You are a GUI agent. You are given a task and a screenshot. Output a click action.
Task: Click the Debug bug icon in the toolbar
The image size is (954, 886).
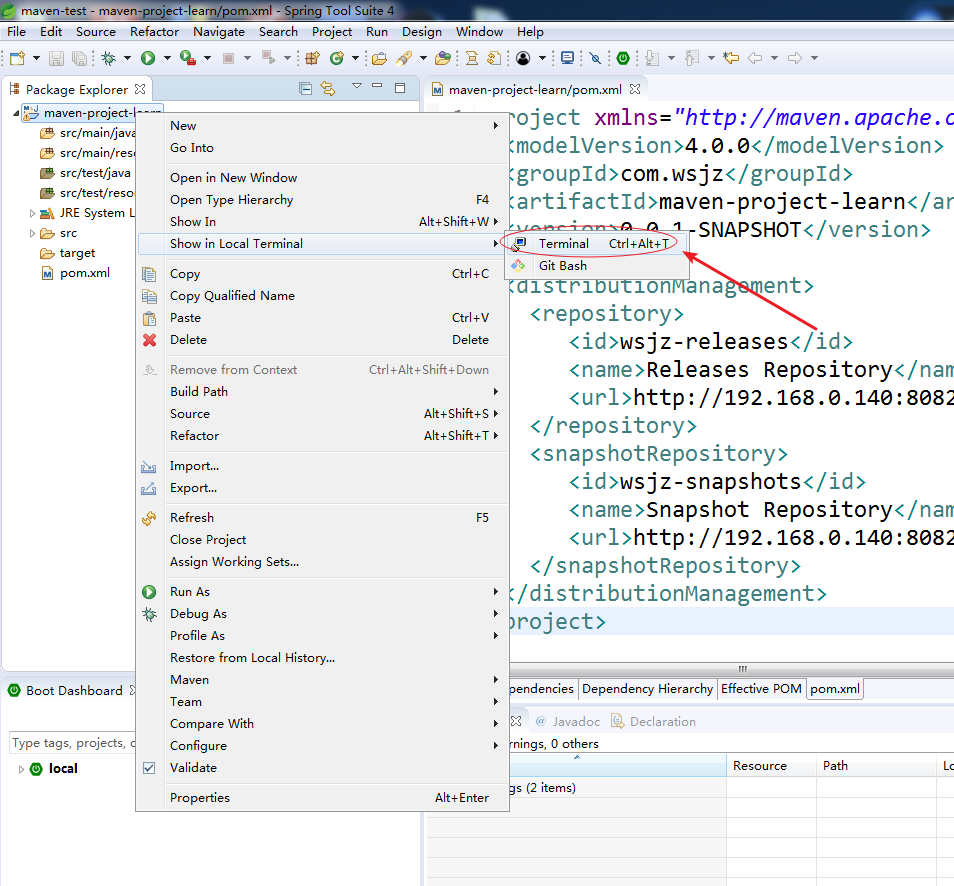[109, 58]
